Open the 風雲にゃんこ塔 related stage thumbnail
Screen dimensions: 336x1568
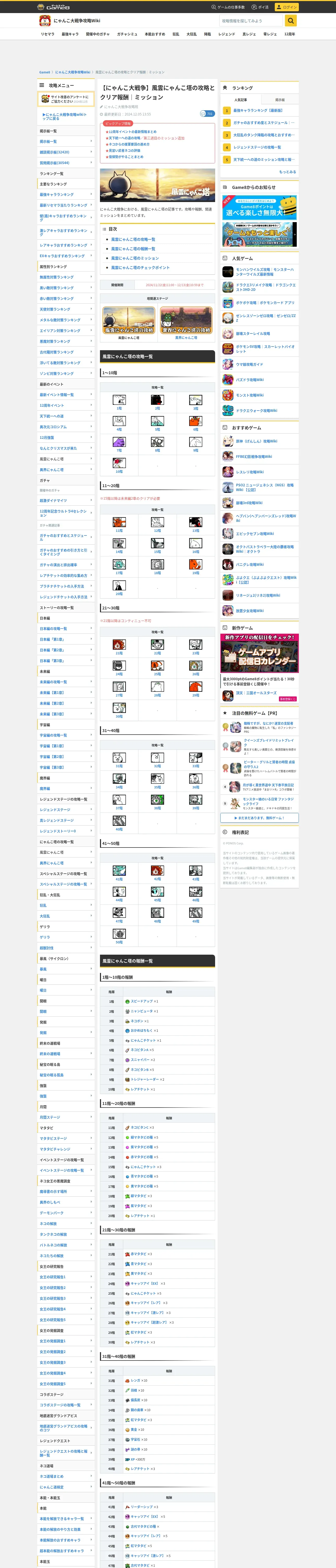click(129, 320)
